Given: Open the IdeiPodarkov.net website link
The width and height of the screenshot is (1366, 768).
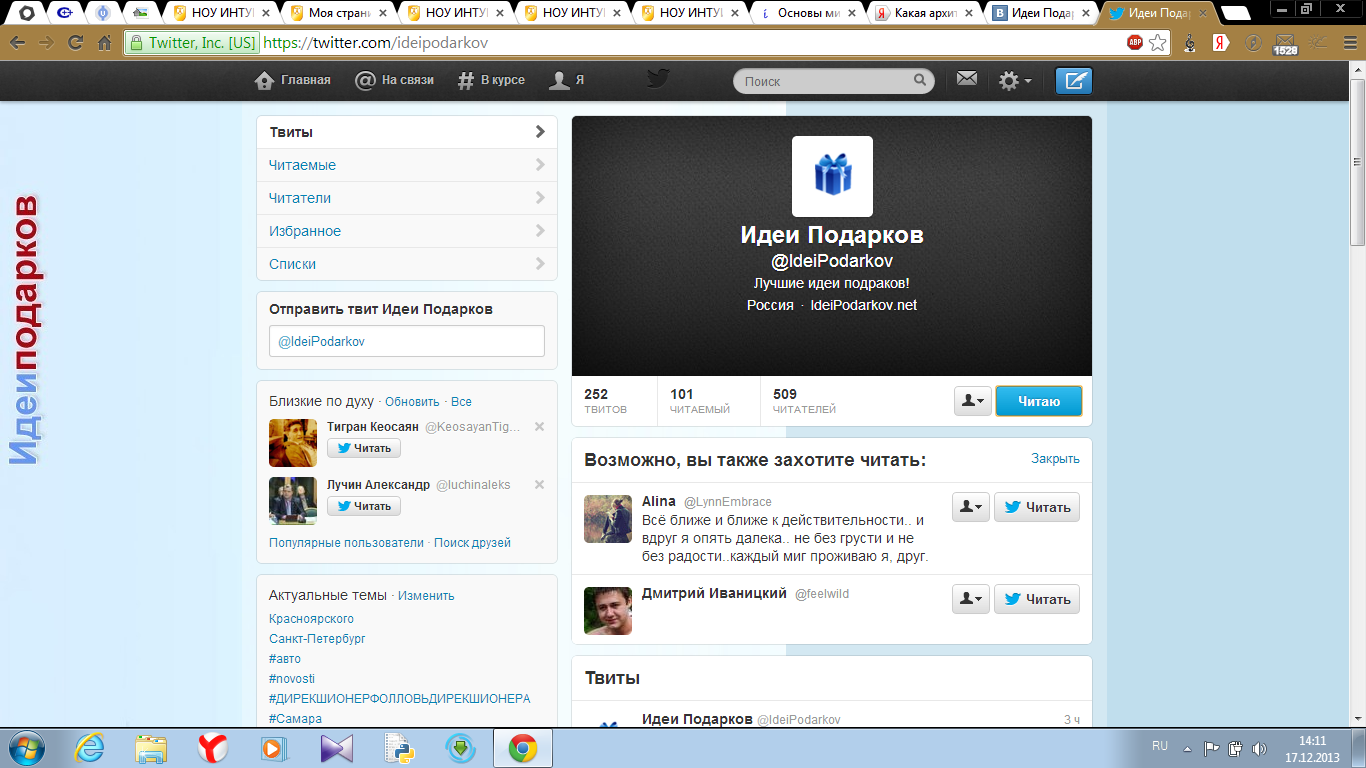Looking at the screenshot, I should pyautogui.click(x=863, y=305).
